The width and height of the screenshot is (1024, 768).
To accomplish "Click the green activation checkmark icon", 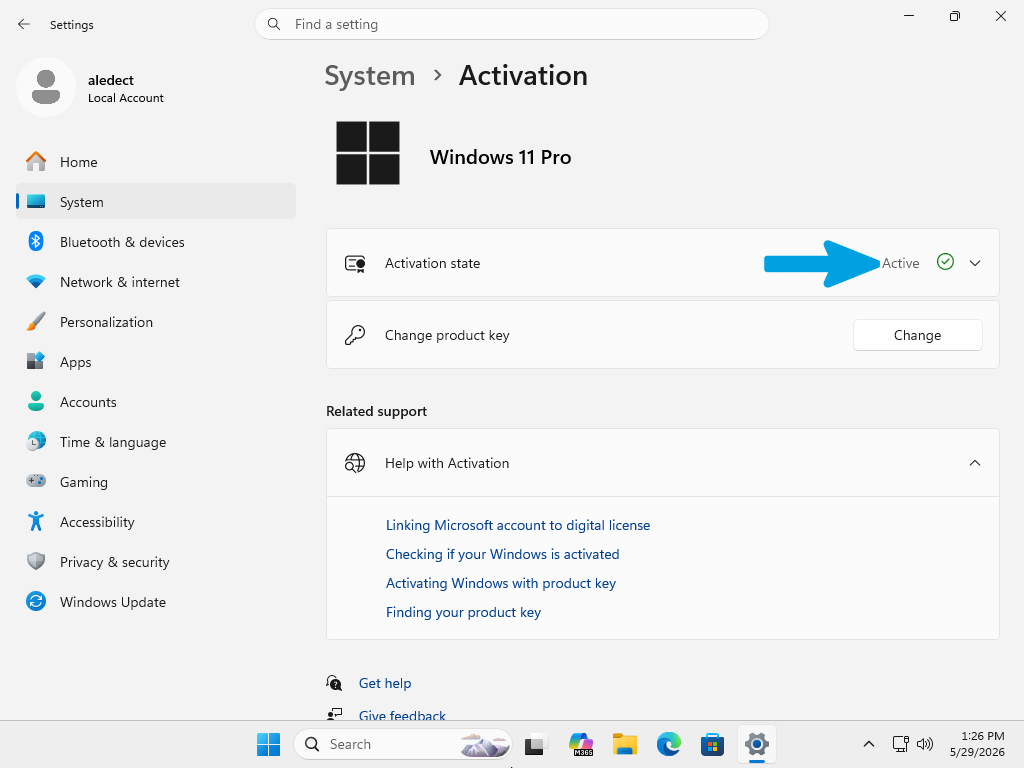I will (x=945, y=262).
